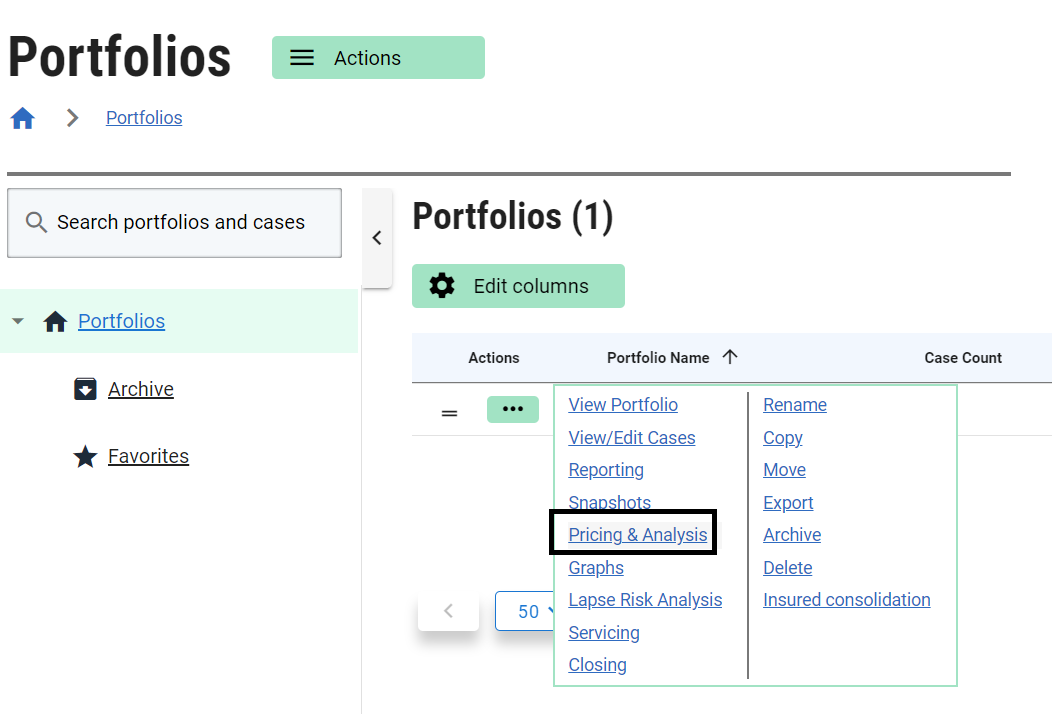1052x714 pixels.
Task: Open the Favorites sidebar link
Action: tap(148, 457)
